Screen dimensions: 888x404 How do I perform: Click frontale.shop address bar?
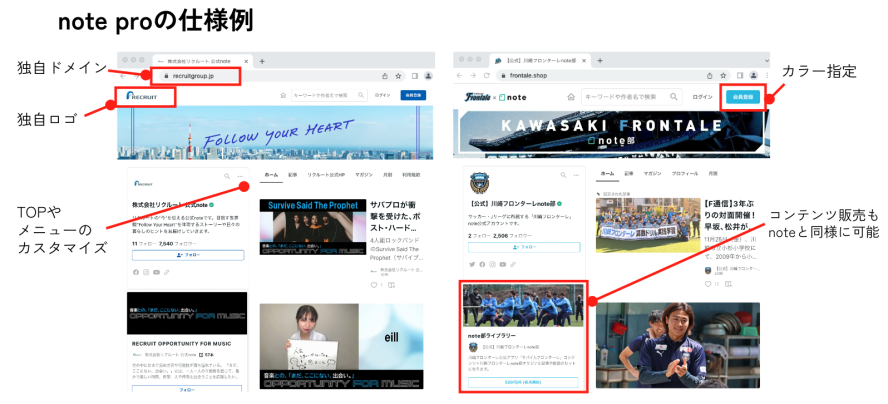tap(614, 75)
